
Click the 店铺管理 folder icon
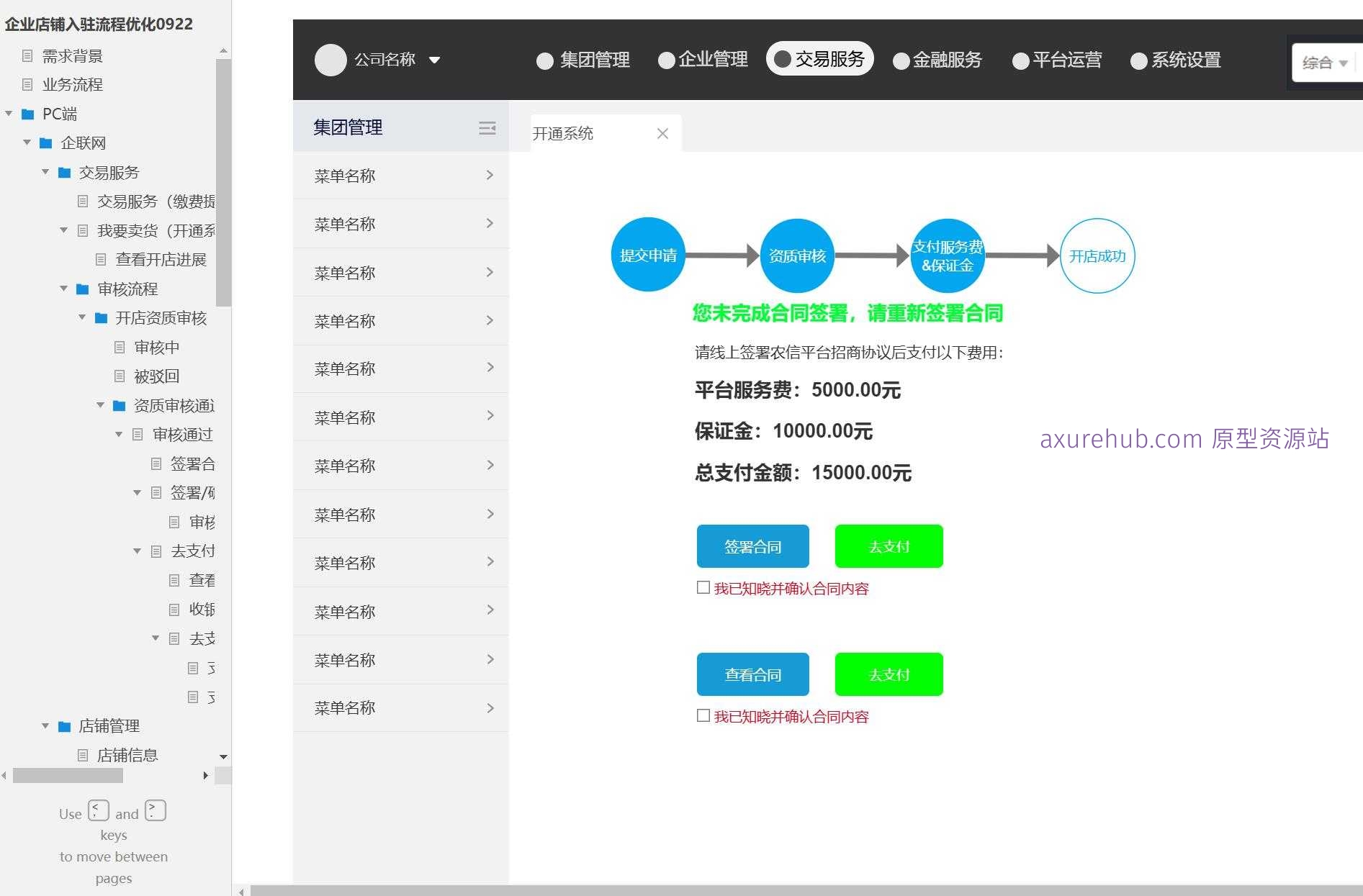[64, 725]
